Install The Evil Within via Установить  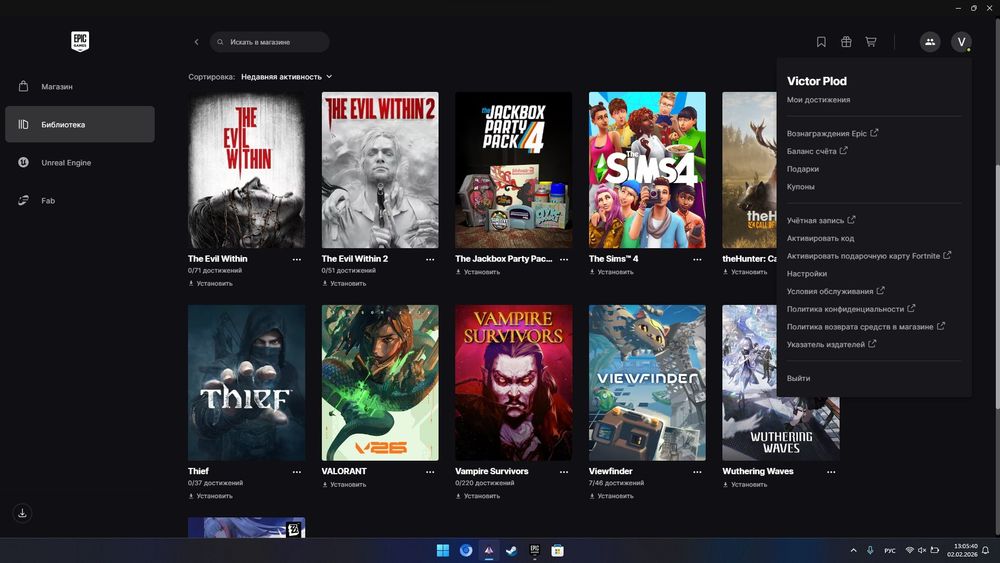[x=210, y=283]
